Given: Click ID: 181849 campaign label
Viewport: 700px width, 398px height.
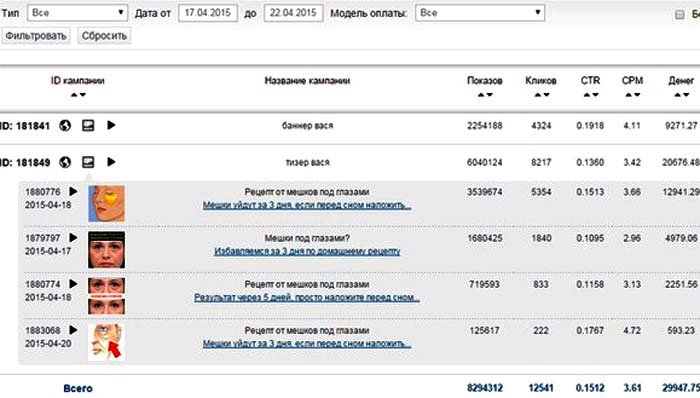Looking at the screenshot, I should (25, 162).
